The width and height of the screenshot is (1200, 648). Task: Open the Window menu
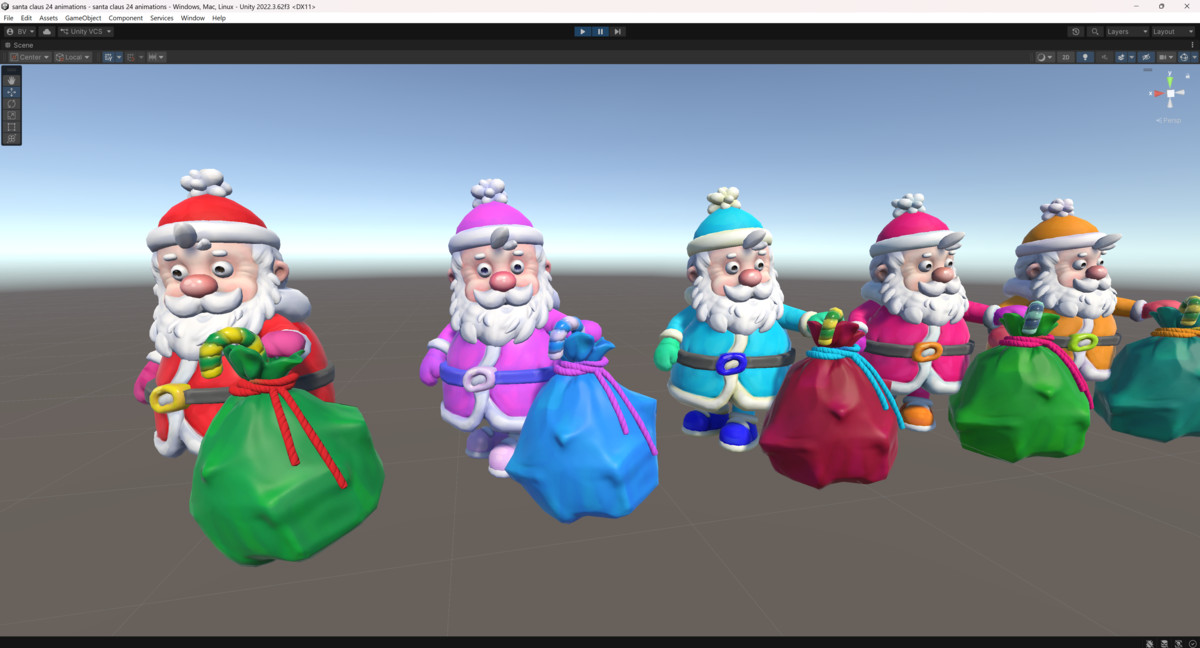coord(193,18)
